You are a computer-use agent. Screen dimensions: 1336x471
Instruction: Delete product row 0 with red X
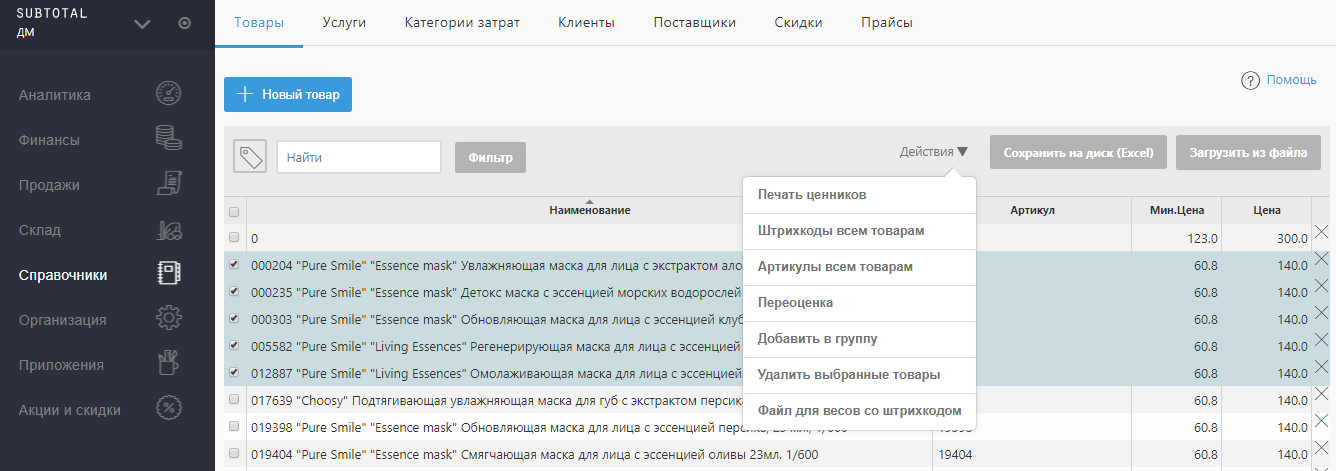coord(1321,233)
